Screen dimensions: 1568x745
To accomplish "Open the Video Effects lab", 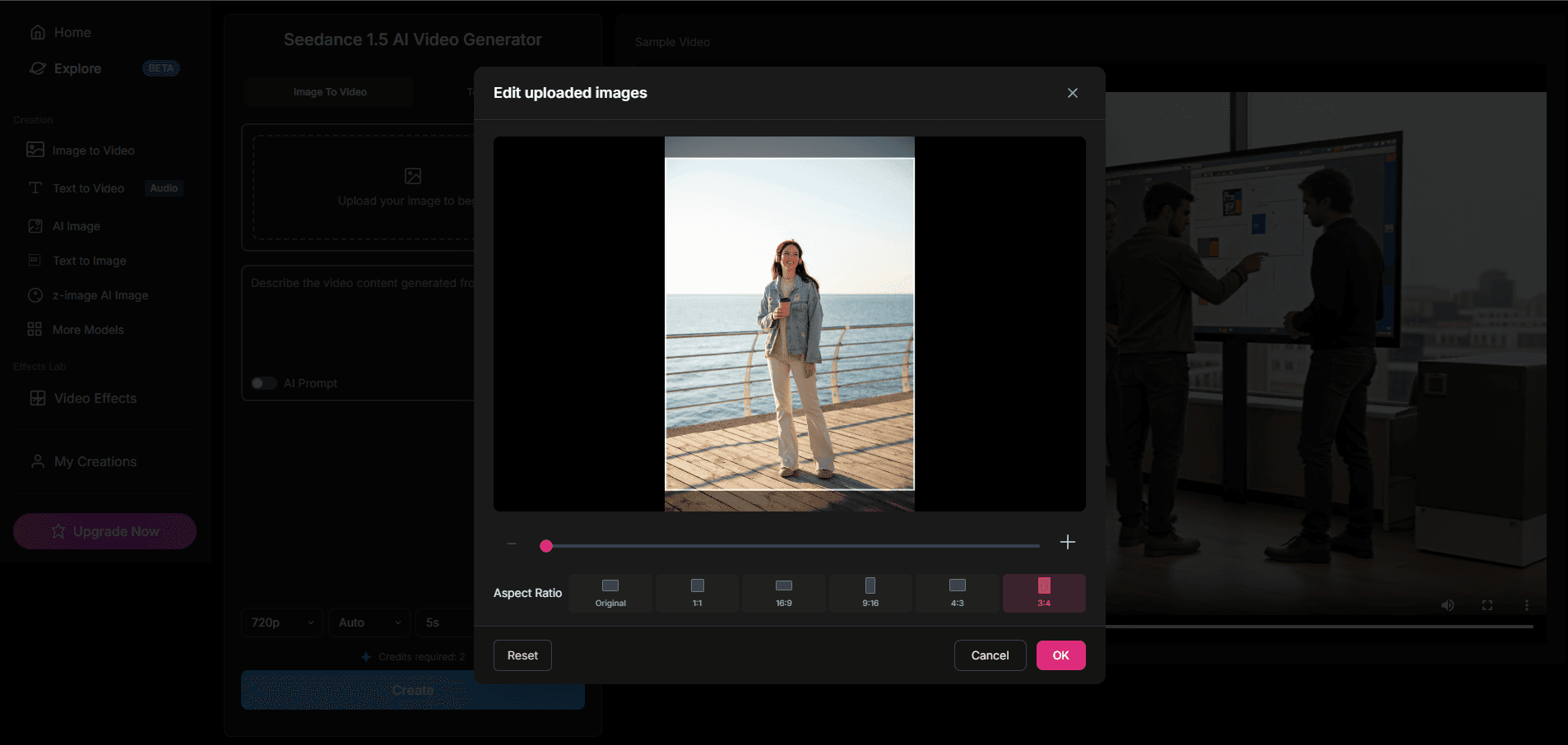I will [94, 398].
